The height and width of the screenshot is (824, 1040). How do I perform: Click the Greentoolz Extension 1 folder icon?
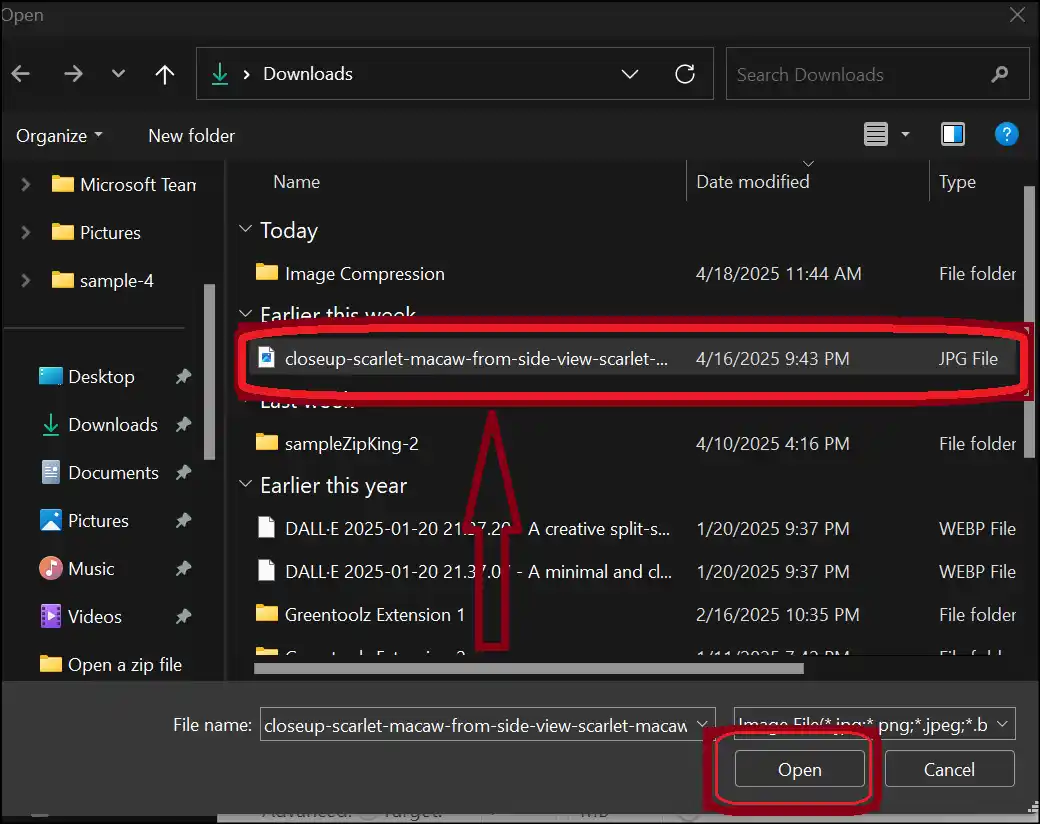pyautogui.click(x=267, y=613)
